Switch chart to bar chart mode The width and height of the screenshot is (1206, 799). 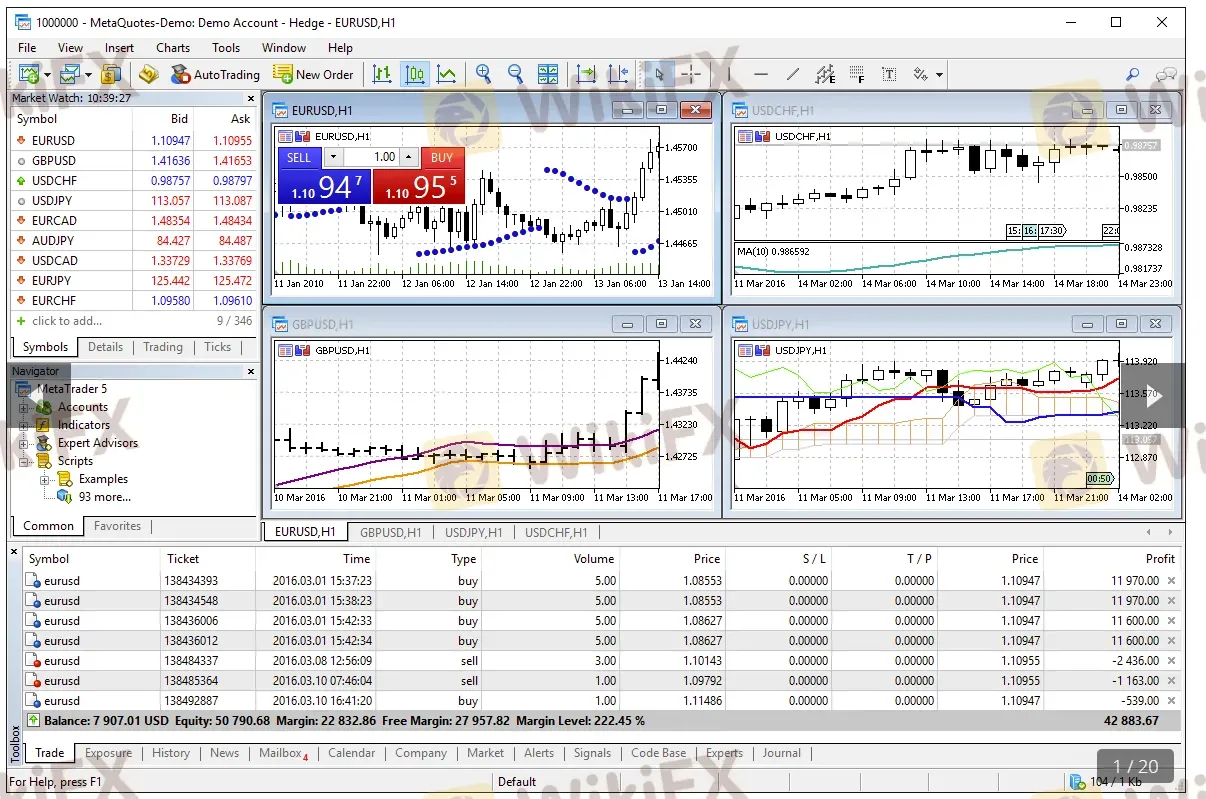tap(382, 74)
